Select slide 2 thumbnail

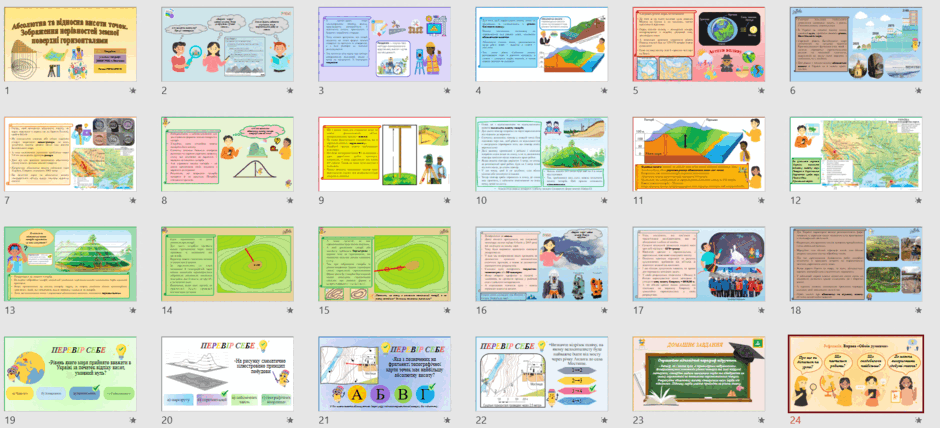click(227, 44)
